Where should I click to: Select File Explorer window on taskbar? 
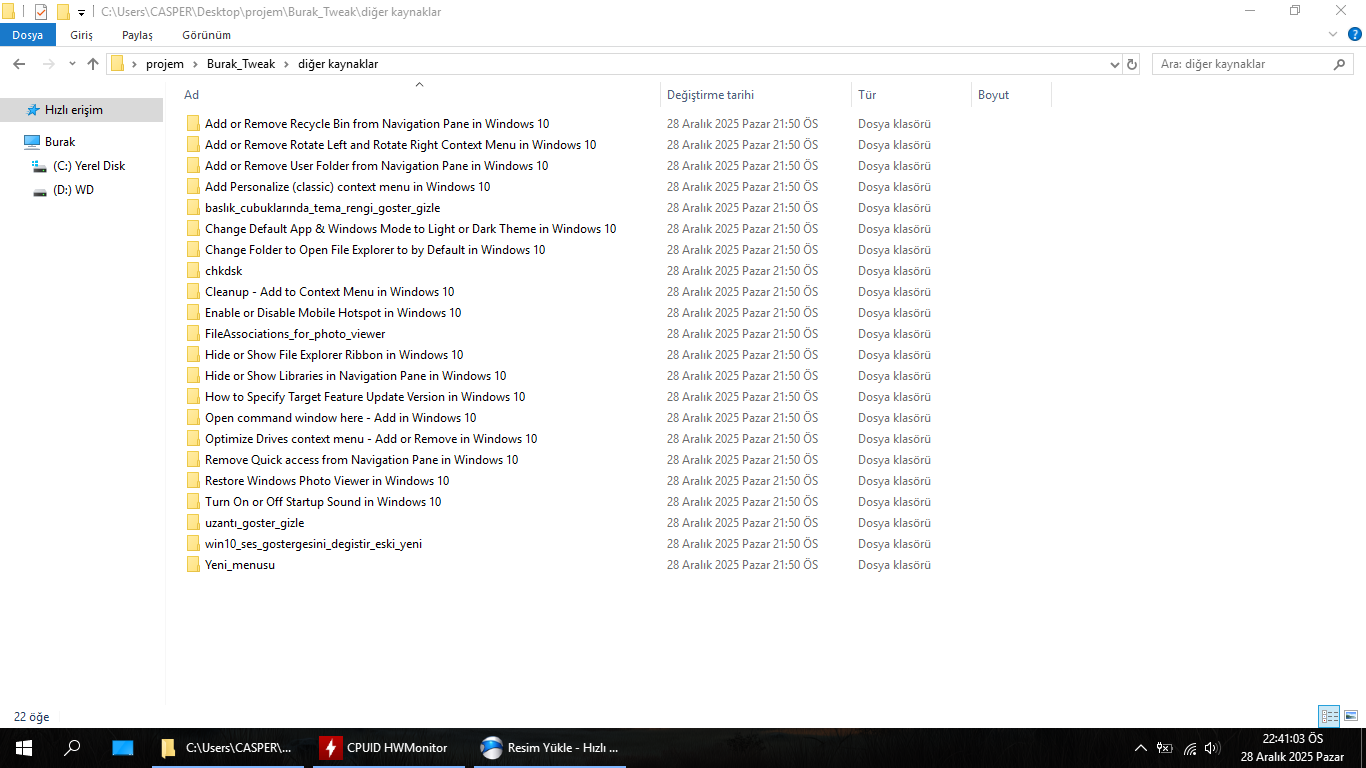point(228,747)
